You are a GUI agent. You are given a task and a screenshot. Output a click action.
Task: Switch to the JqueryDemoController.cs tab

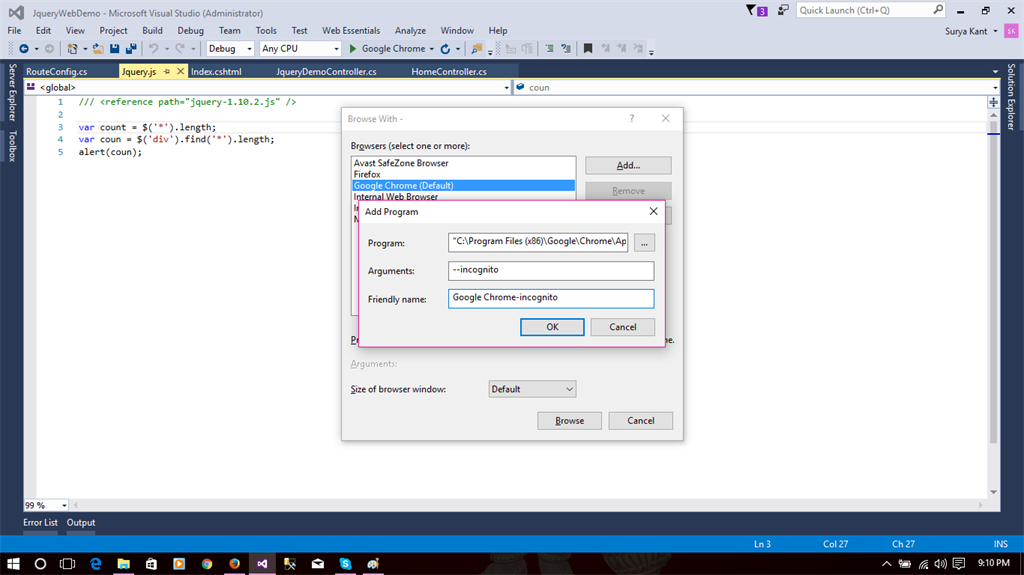tap(326, 71)
